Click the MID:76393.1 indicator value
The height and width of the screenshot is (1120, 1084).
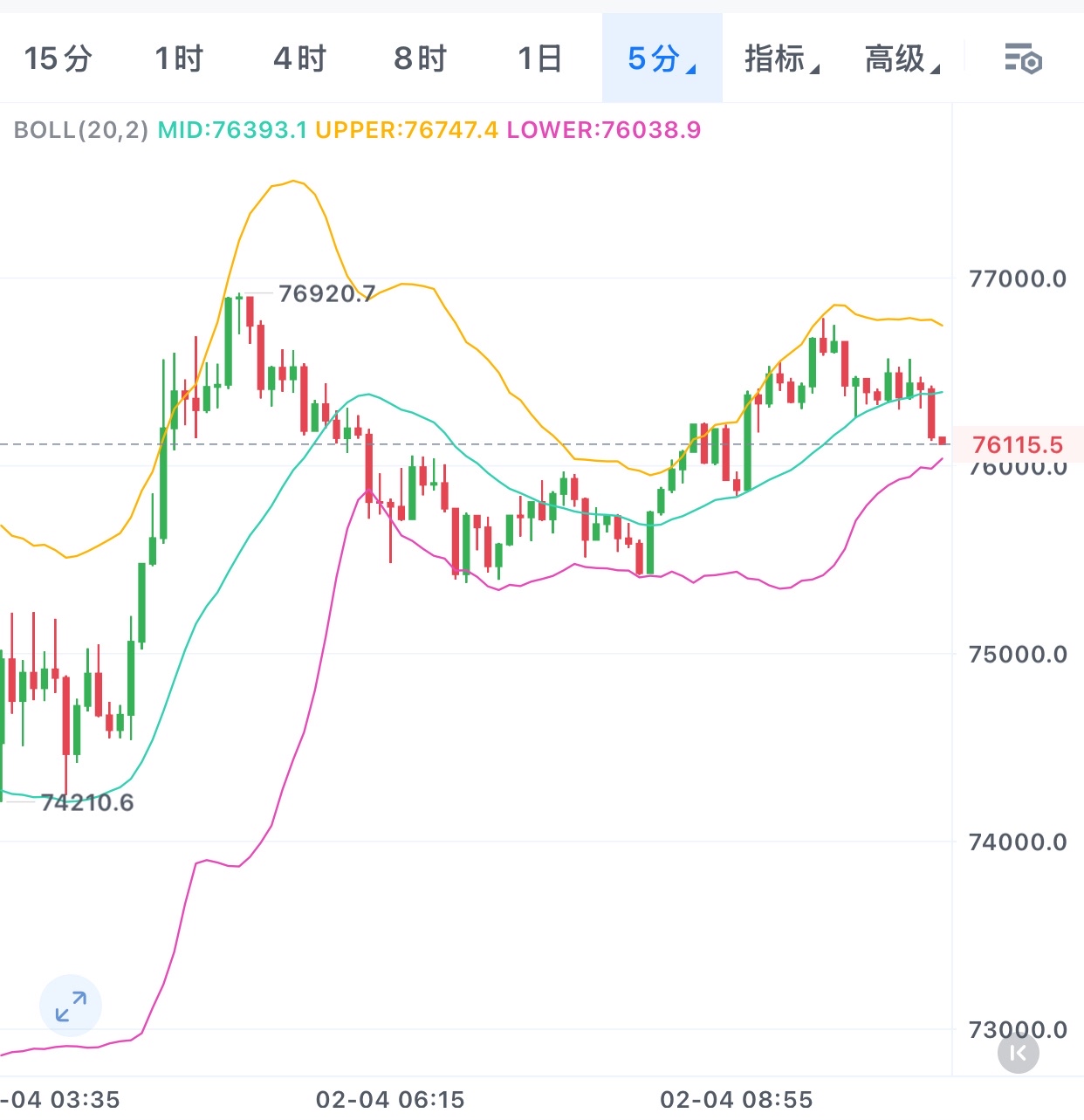[x=232, y=130]
